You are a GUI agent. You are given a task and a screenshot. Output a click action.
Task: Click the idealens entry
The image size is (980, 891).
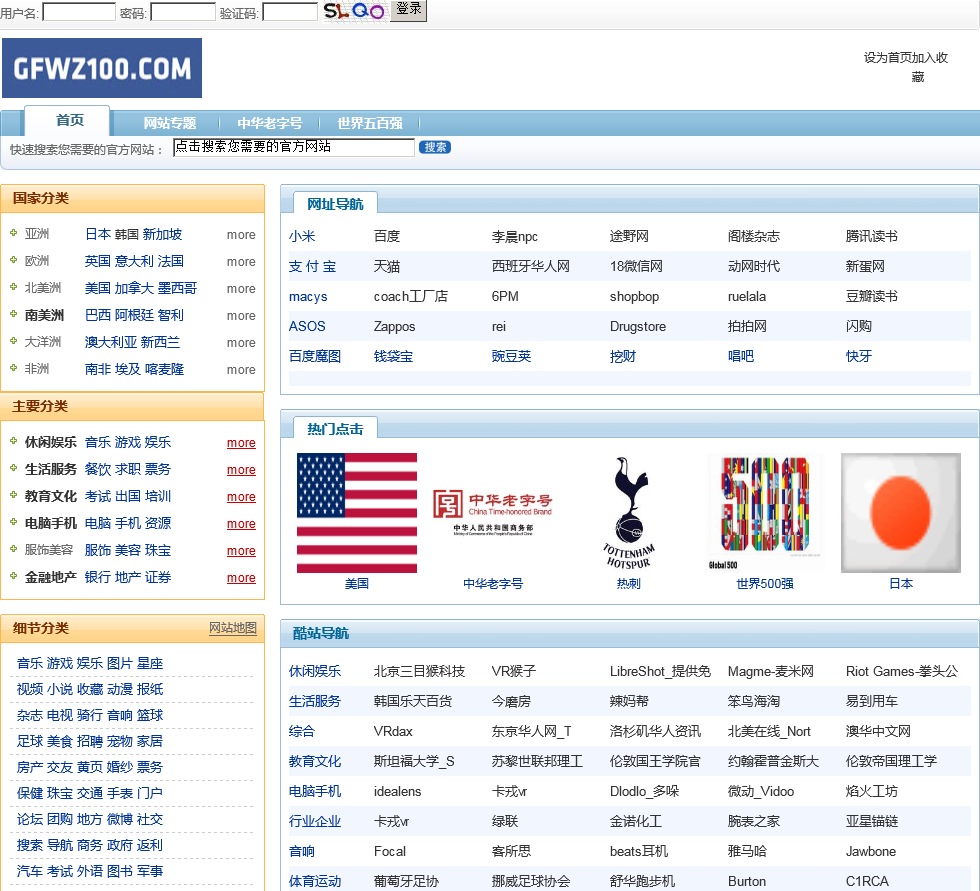coord(398,791)
